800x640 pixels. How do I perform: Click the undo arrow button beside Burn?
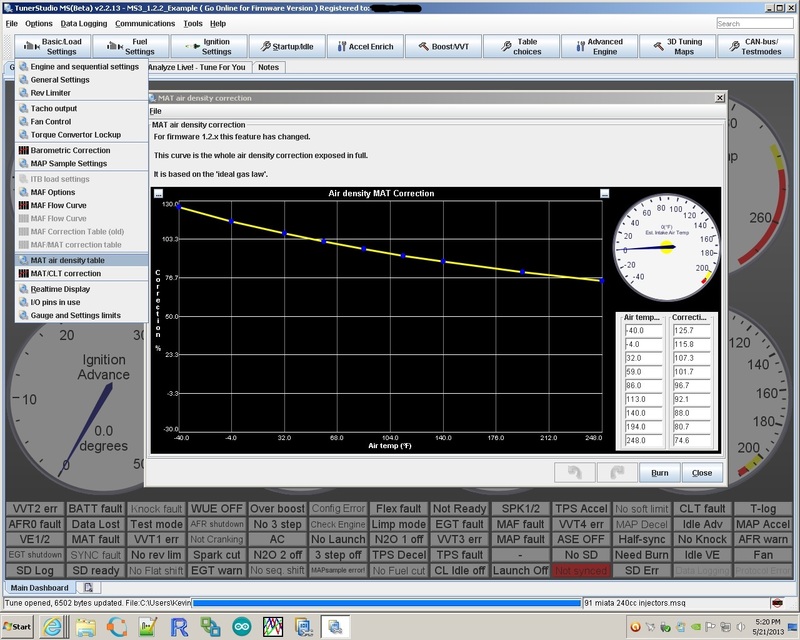coord(574,472)
